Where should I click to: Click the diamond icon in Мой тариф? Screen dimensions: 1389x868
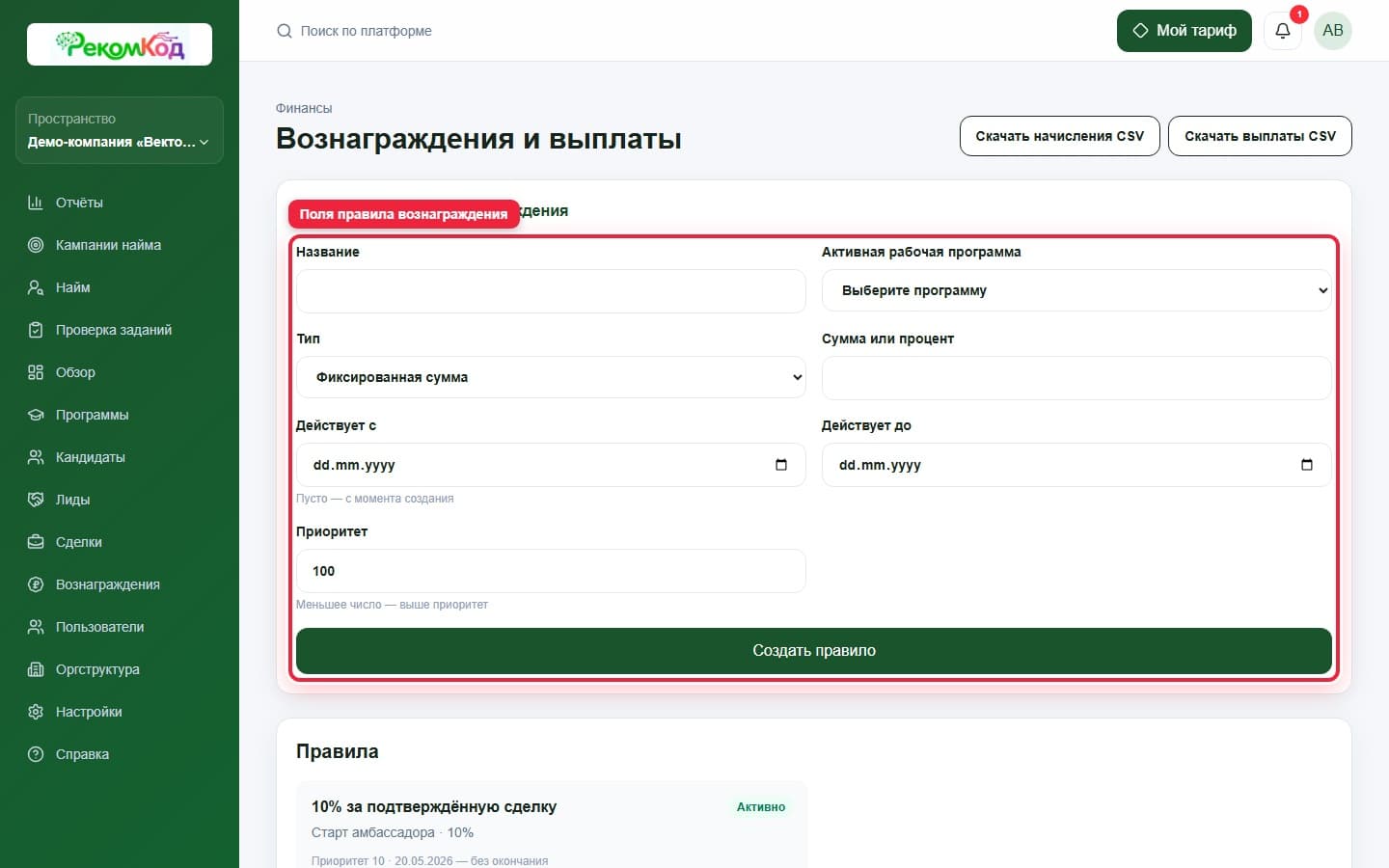click(x=1140, y=31)
